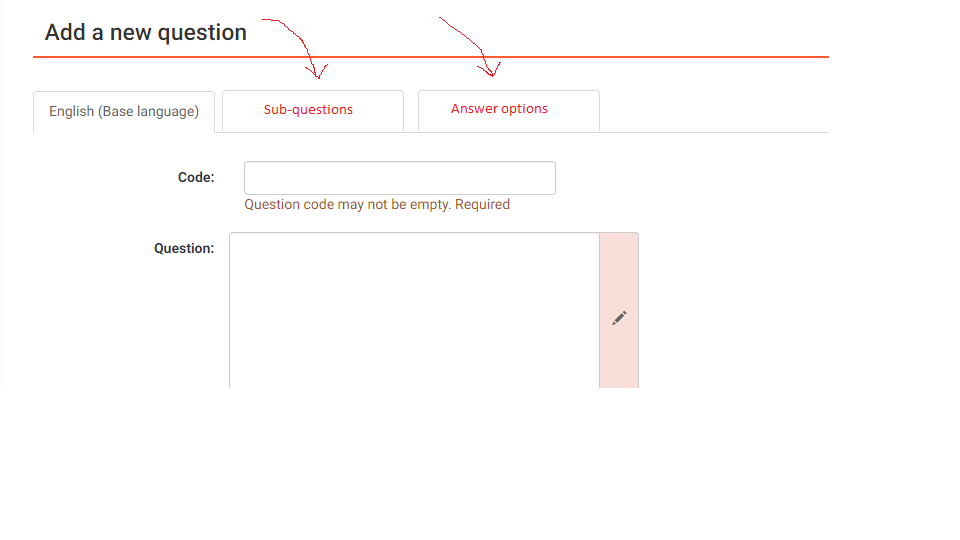Image resolution: width=960 pixels, height=540 pixels.
Task: Click empty tab bar space after Answer options
Action: pos(715,112)
